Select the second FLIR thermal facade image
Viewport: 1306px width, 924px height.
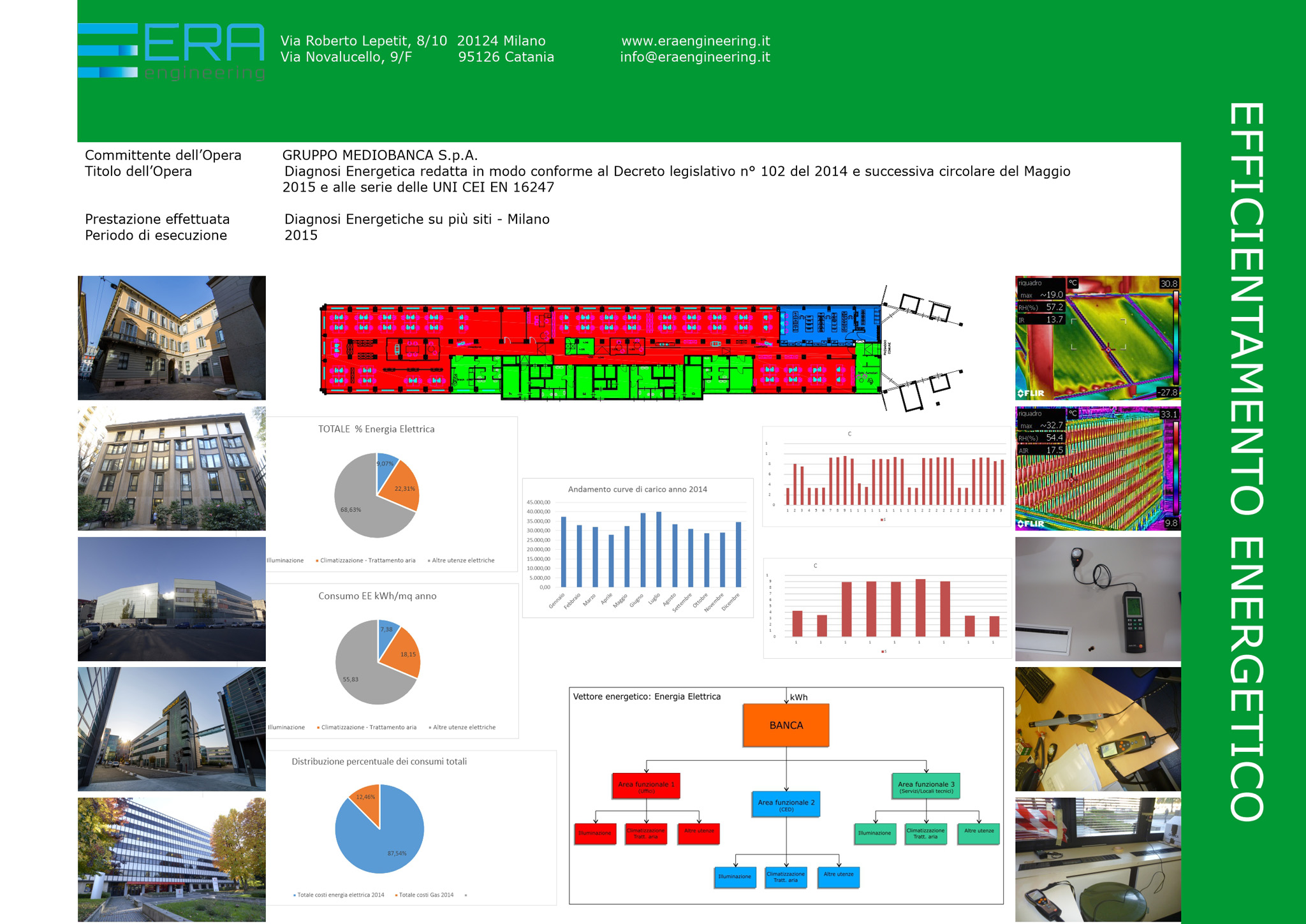point(1097,468)
